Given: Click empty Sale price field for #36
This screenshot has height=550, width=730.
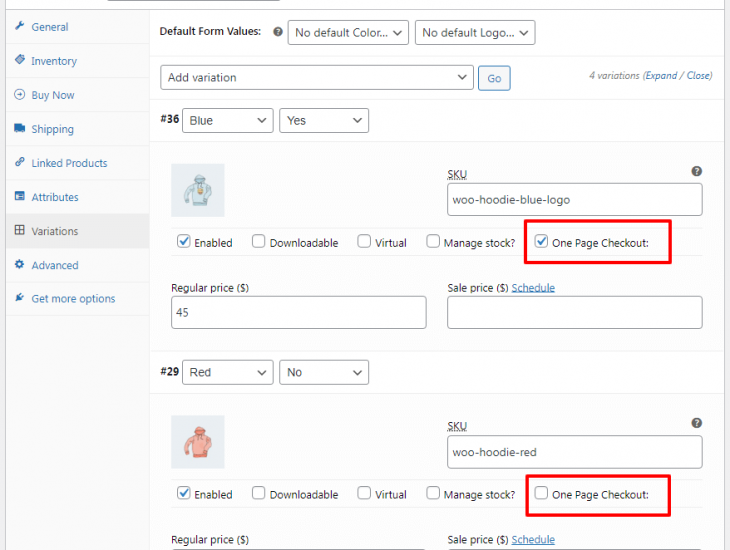Looking at the screenshot, I should pyautogui.click(x=575, y=312).
